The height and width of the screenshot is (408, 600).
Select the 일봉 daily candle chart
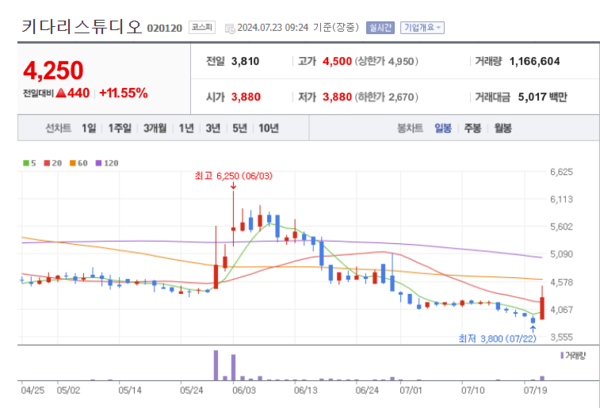point(443,128)
